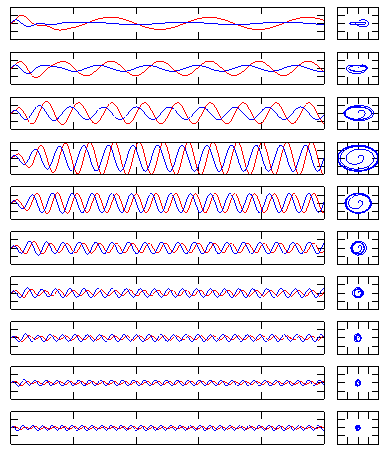Open the eighth row phase portrait
Image resolution: width=387 pixels, height=453 pixels.
point(358,338)
